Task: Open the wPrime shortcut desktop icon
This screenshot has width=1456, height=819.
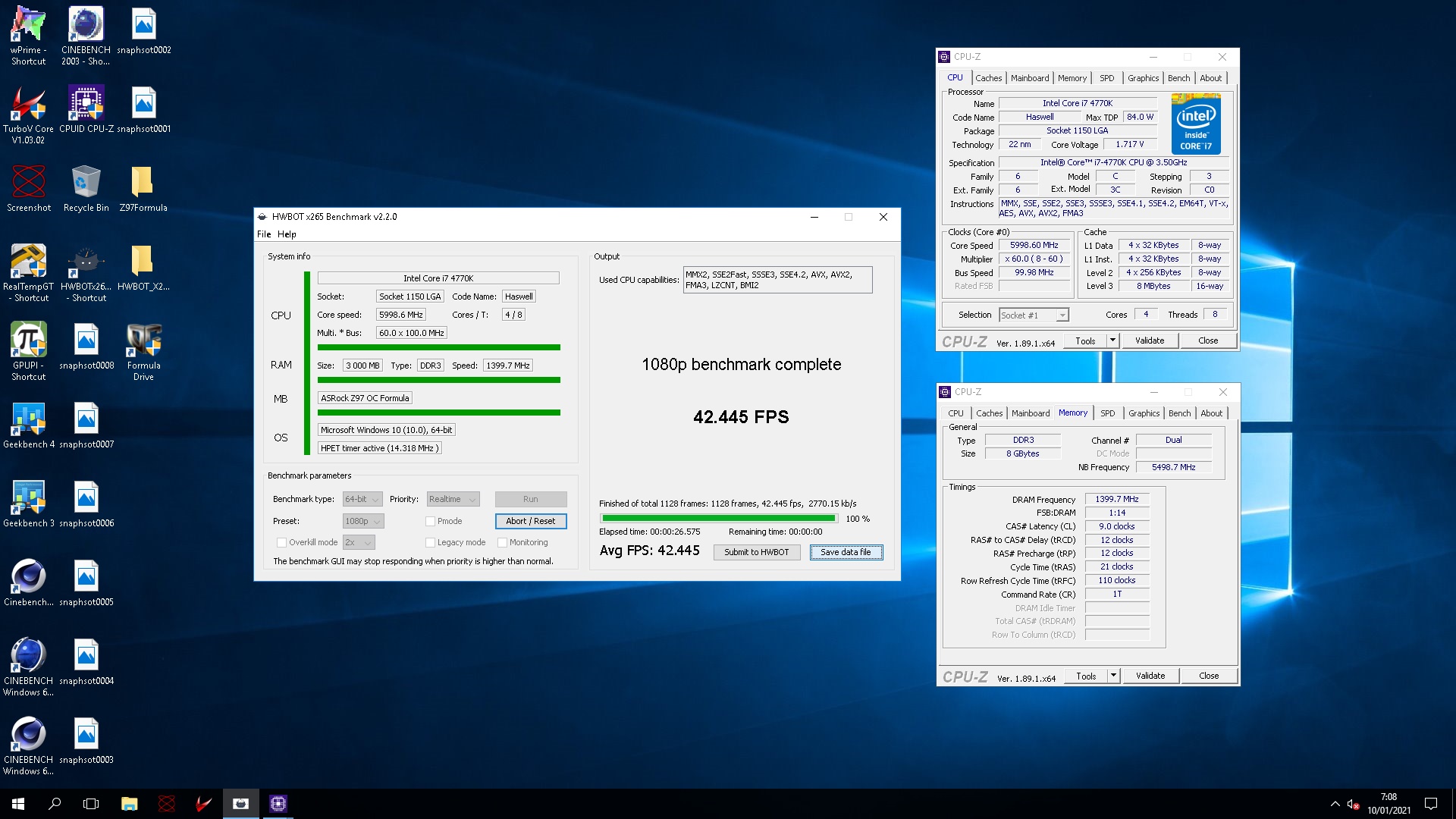Action: pos(29,36)
